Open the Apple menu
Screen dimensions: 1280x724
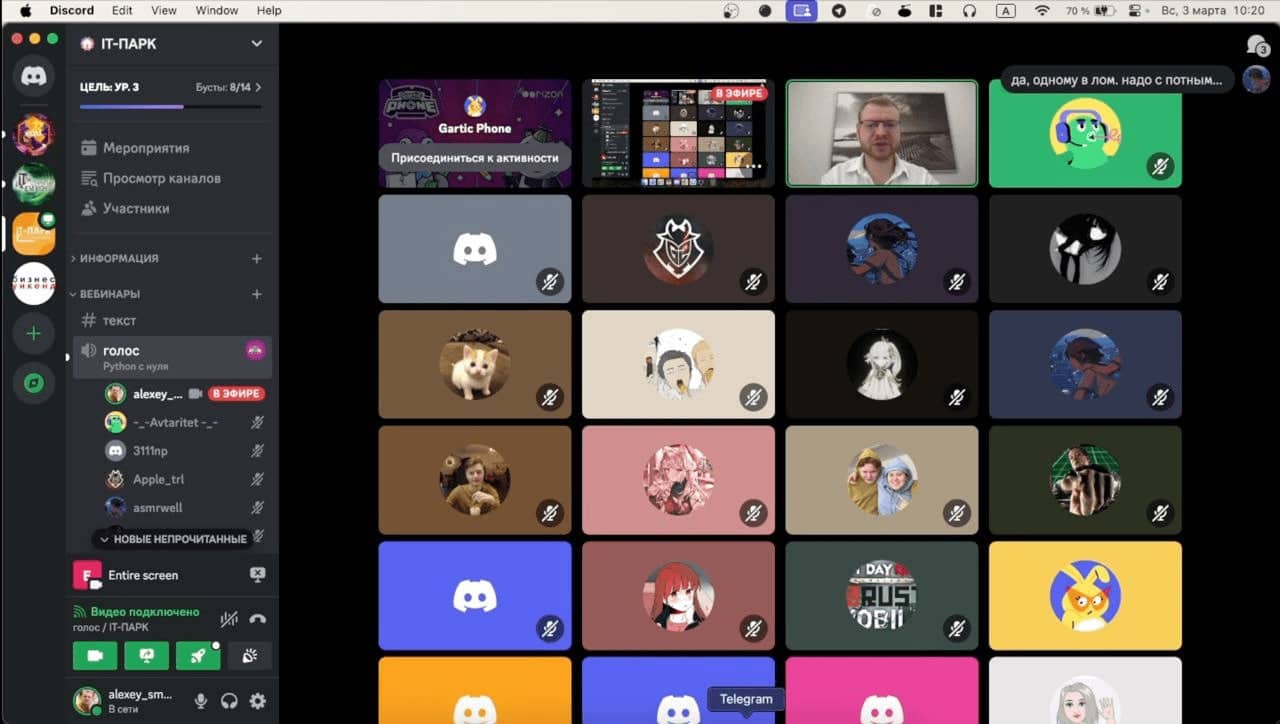25,11
